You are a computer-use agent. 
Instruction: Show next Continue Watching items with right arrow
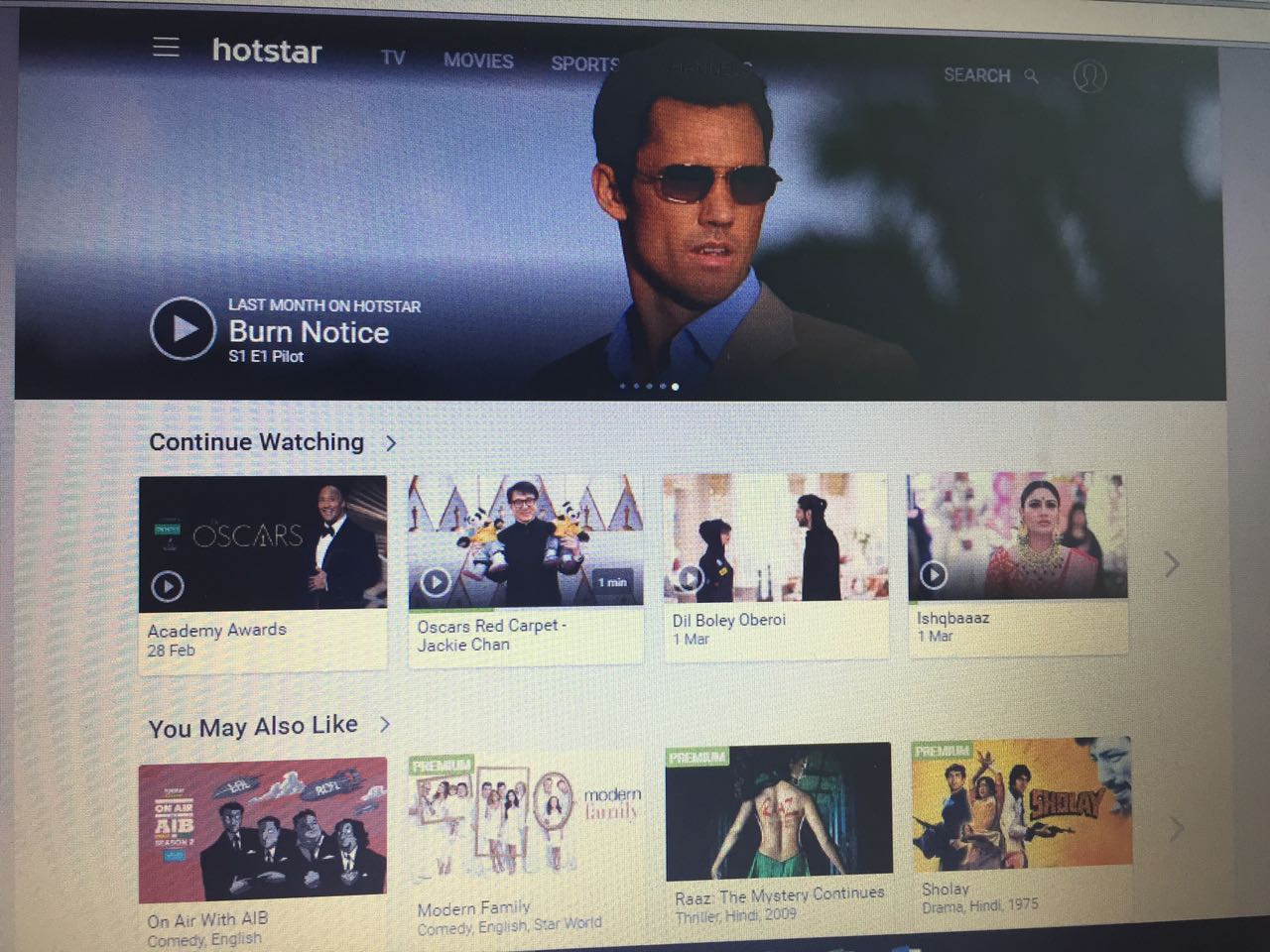click(1172, 564)
